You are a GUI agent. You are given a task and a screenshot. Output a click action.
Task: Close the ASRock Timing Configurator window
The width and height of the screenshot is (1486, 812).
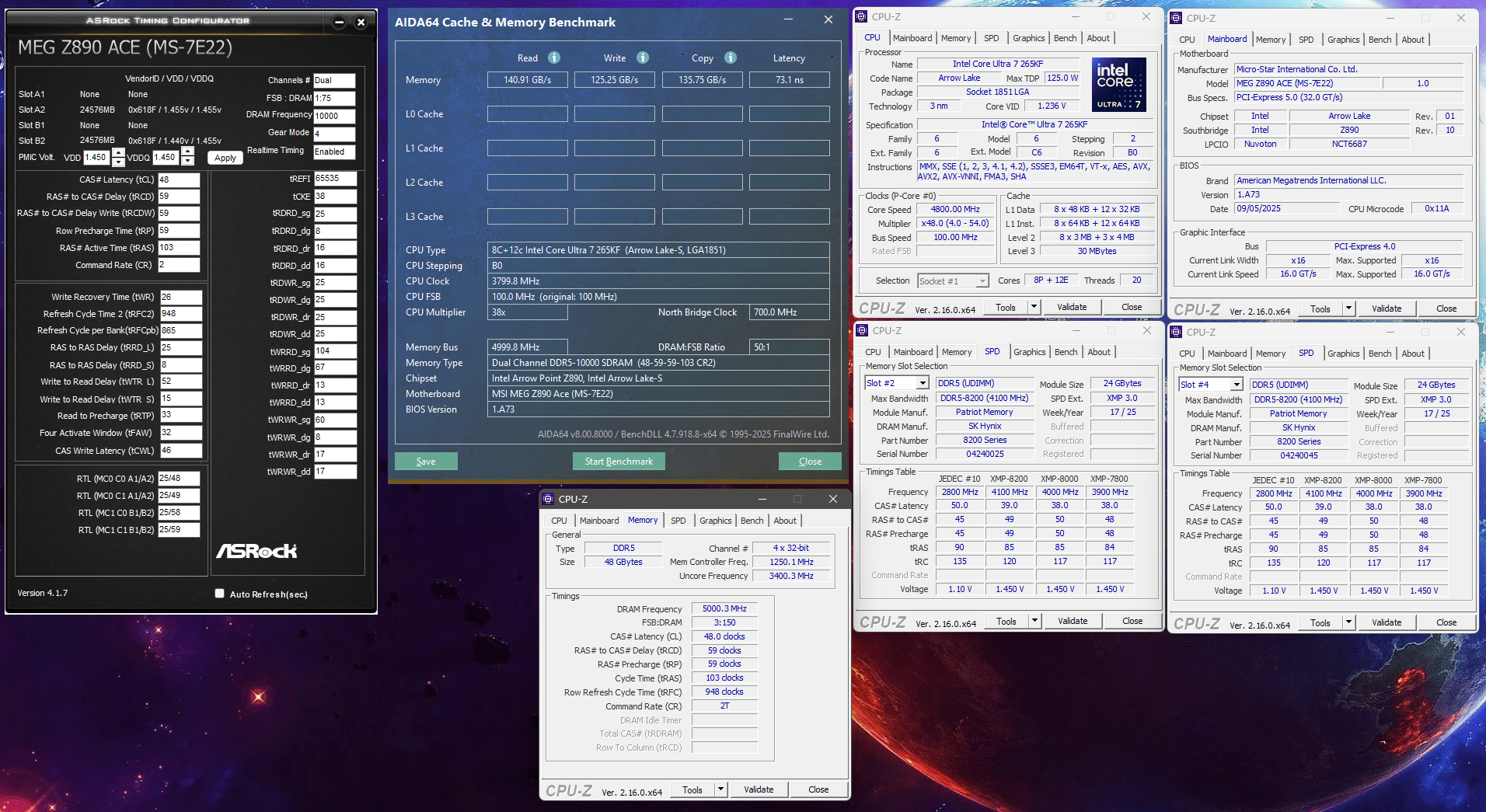[x=361, y=23]
